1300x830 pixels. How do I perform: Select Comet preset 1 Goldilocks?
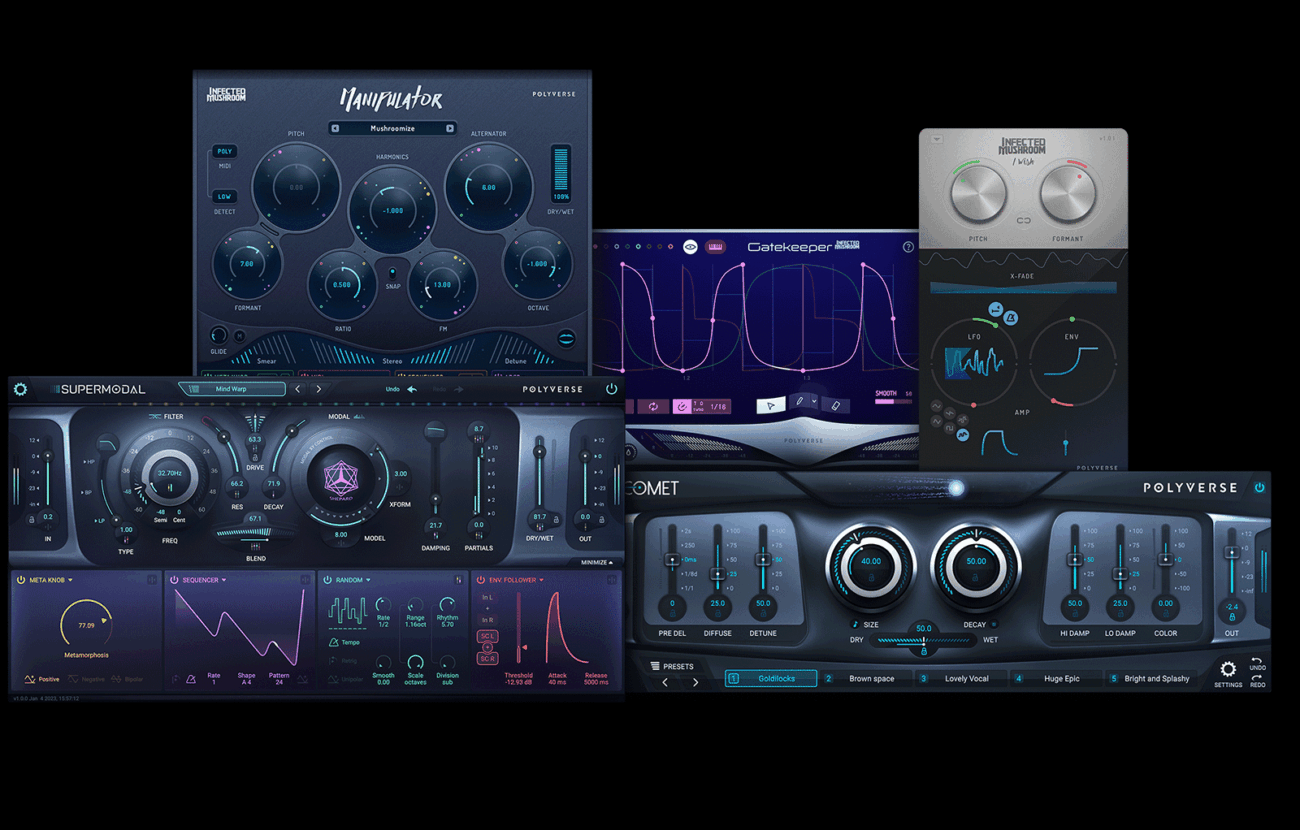point(770,678)
